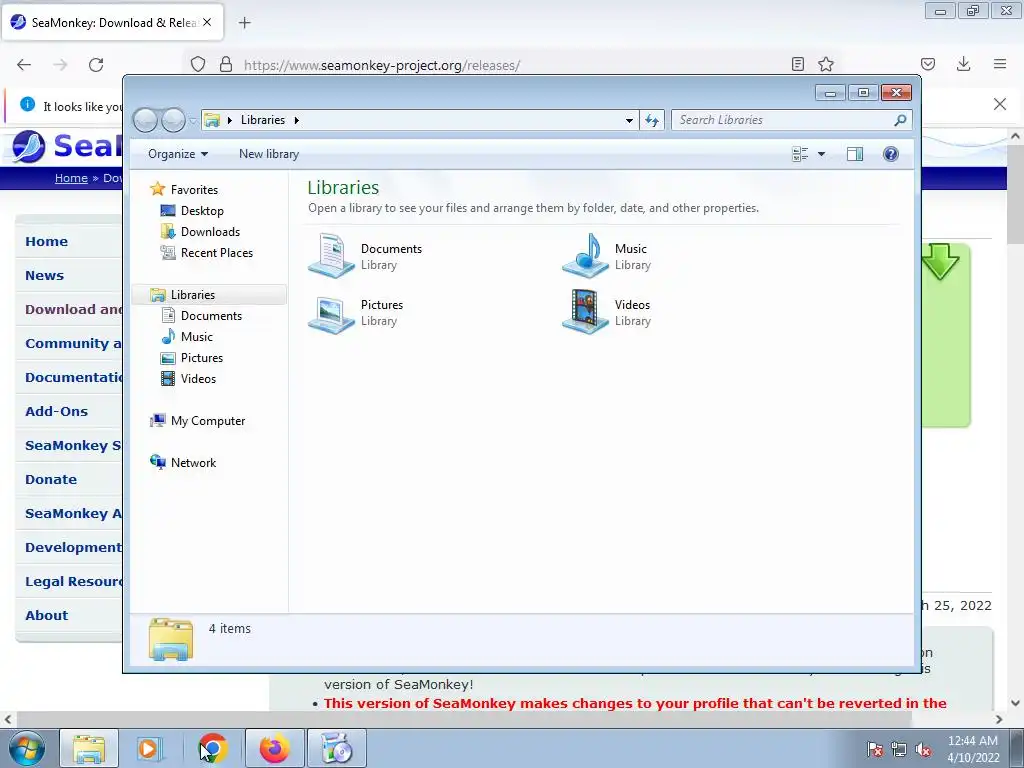
Task: Go back in Explorer window
Action: 146,120
